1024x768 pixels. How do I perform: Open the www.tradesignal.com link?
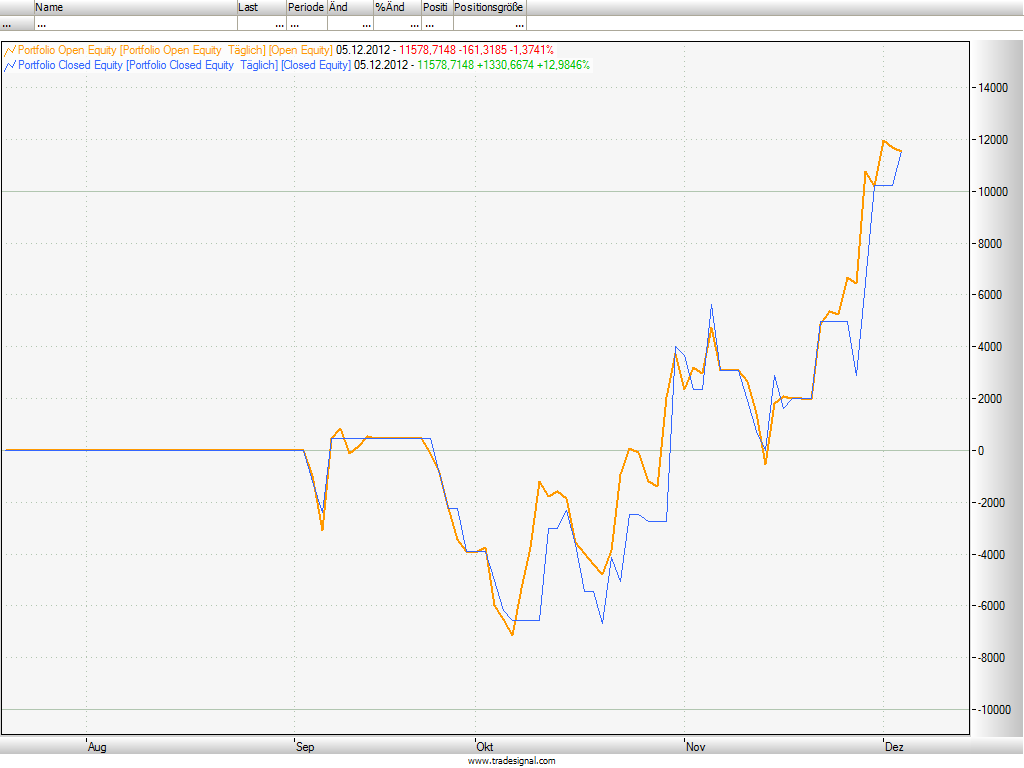(x=511, y=761)
